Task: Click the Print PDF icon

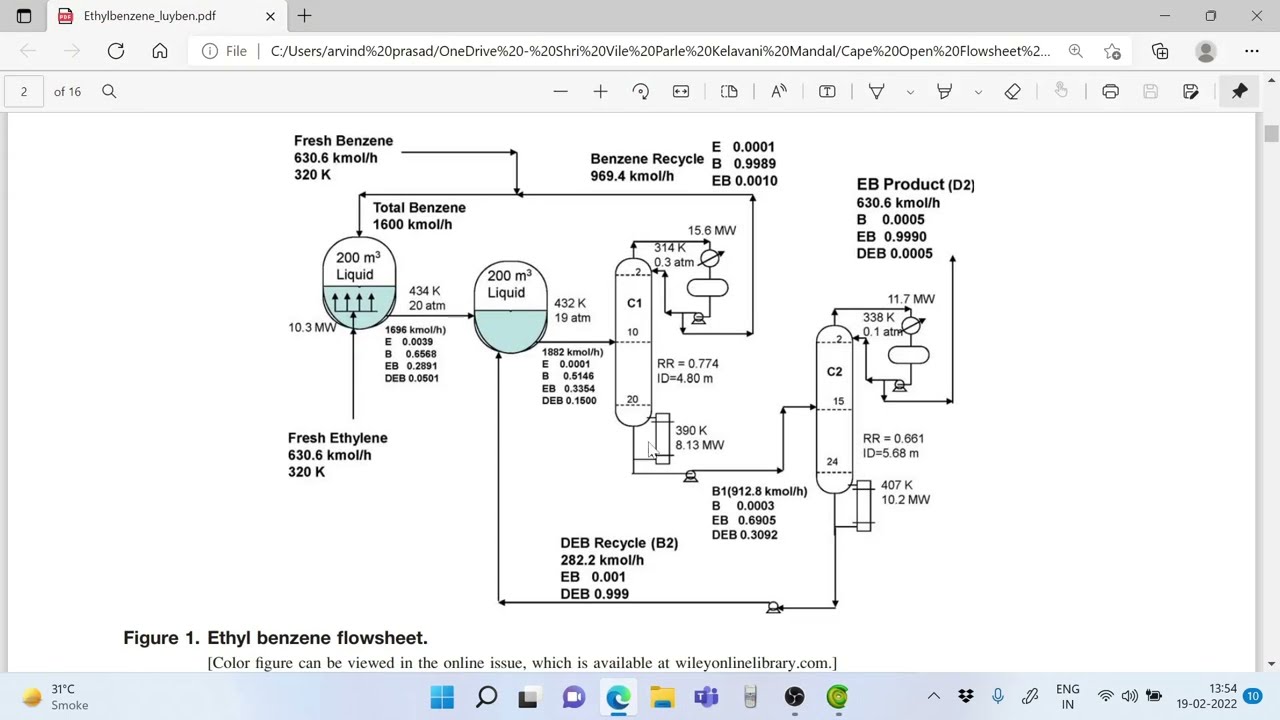Action: click(1110, 92)
